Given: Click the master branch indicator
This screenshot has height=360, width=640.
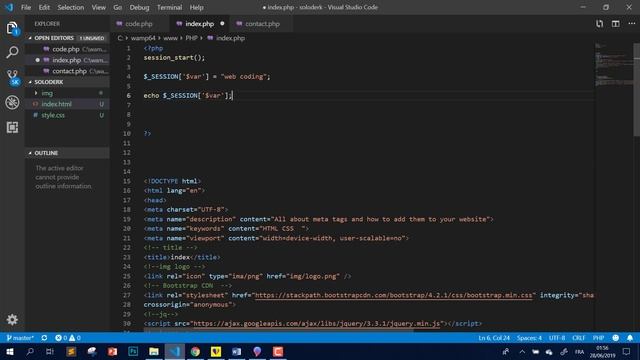Looking at the screenshot, I should (x=20, y=338).
